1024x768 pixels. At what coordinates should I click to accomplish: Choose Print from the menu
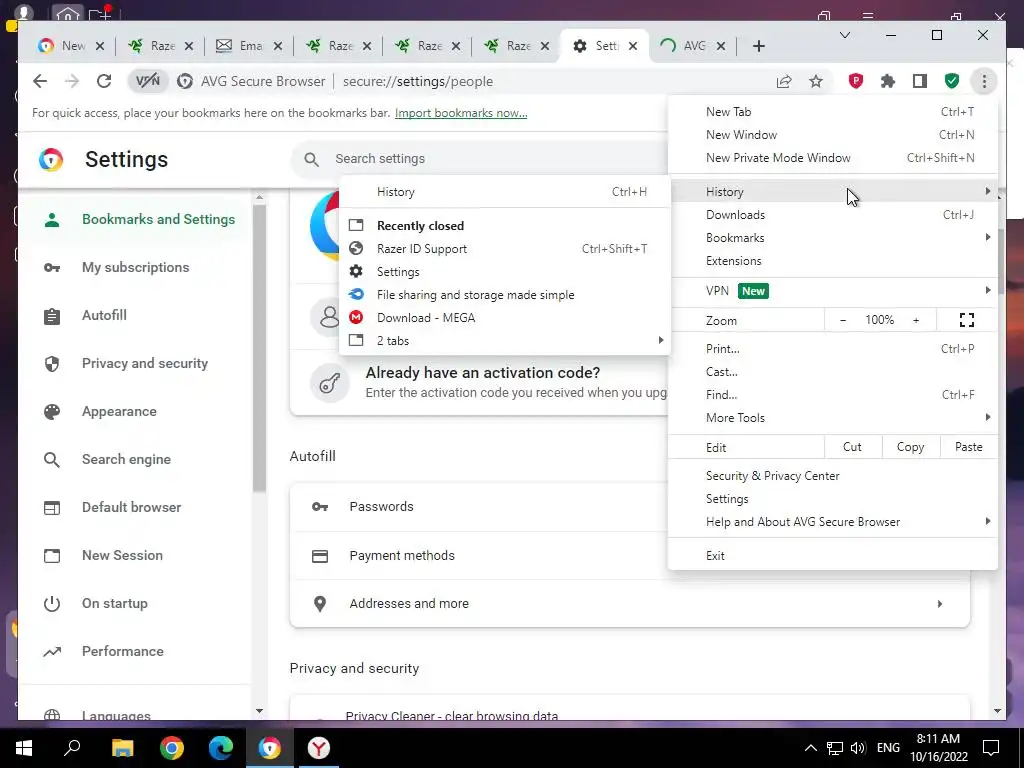(x=833, y=349)
